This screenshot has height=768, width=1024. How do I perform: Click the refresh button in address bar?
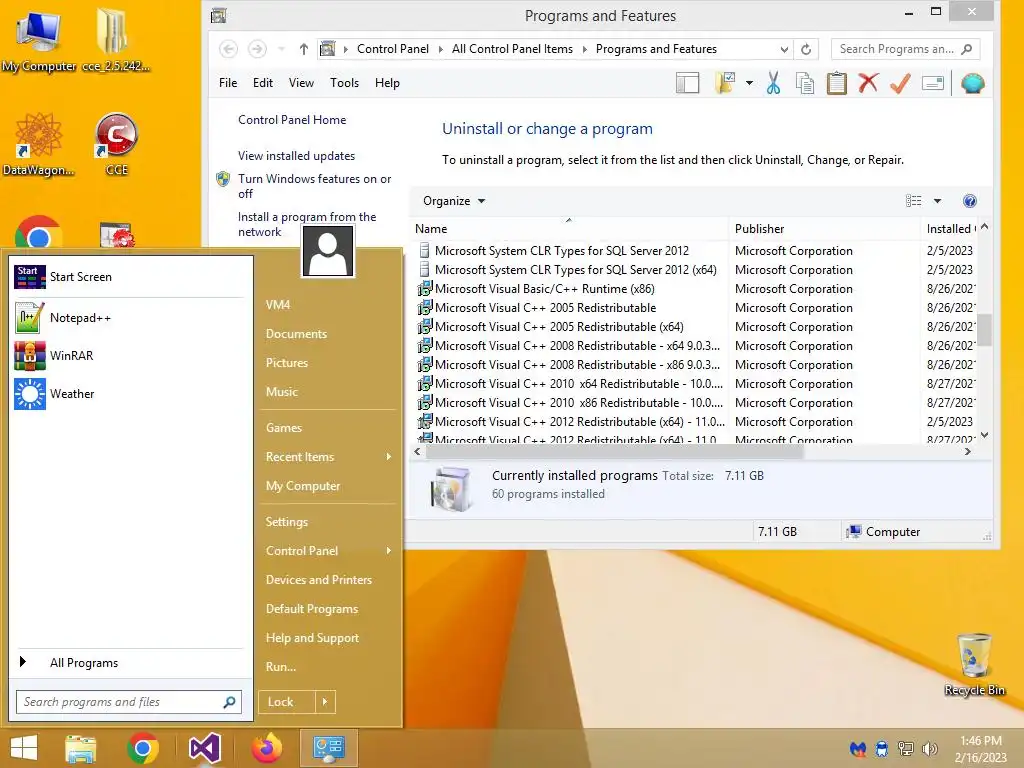806,49
